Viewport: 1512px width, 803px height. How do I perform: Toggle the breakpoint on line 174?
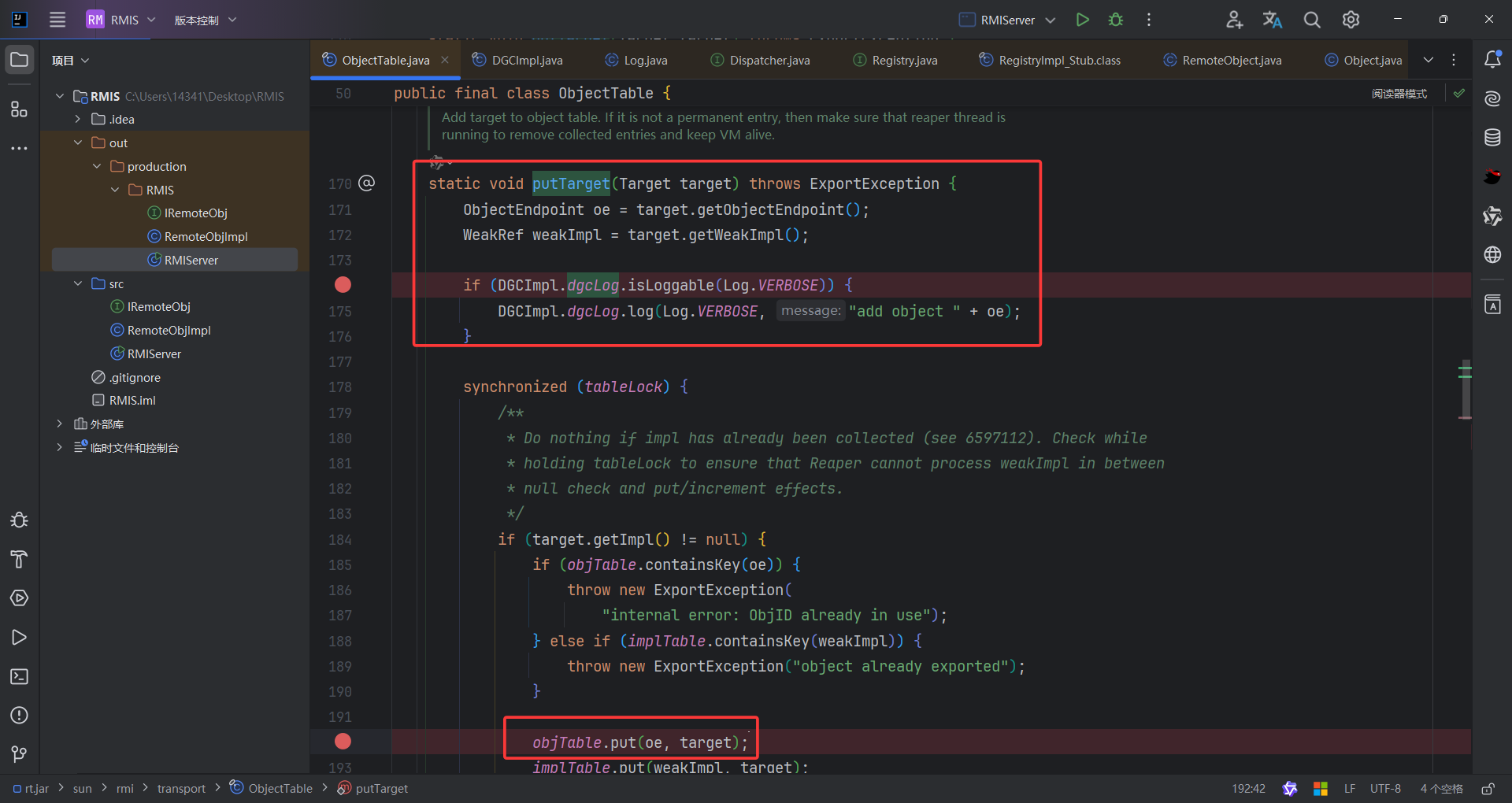[343, 285]
